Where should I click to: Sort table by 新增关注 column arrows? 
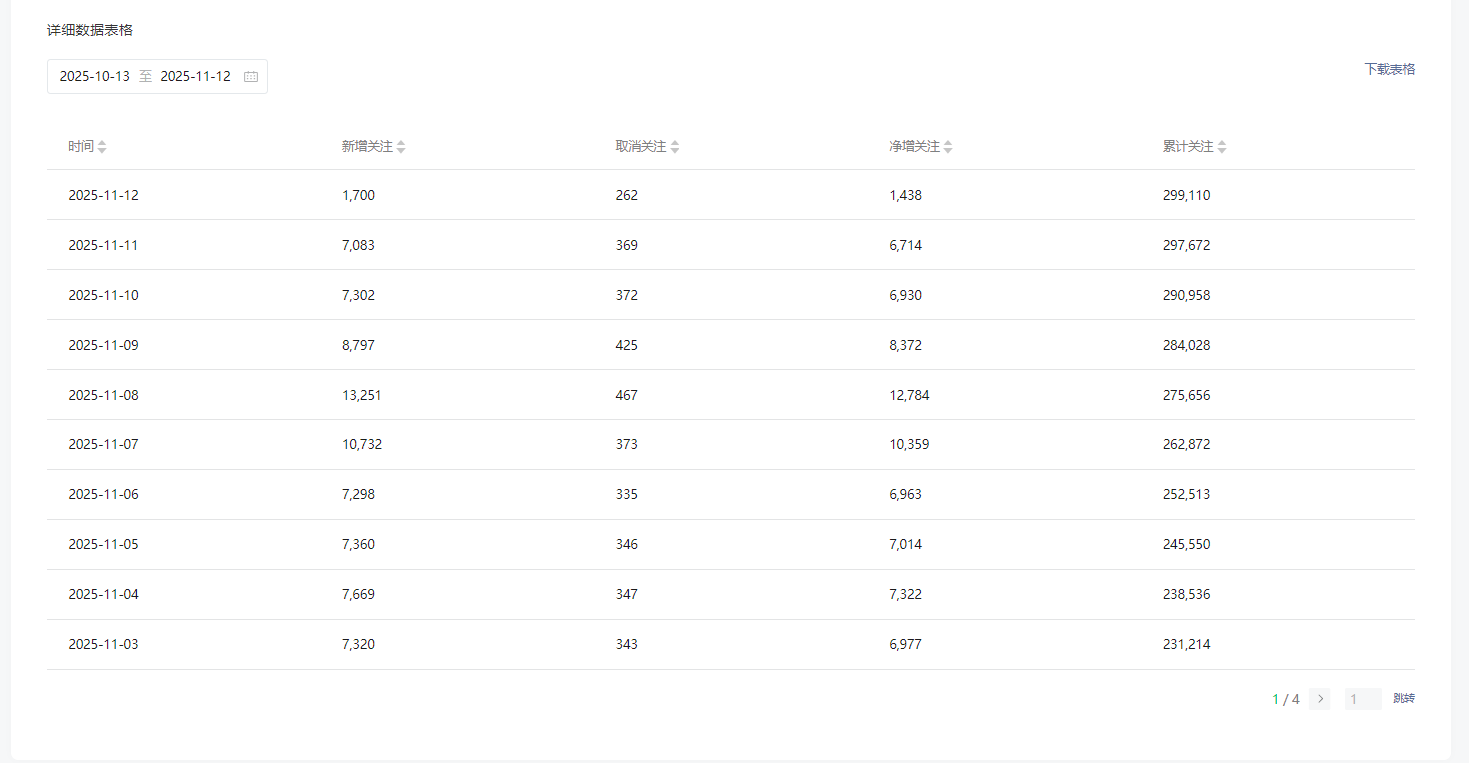[x=401, y=147]
